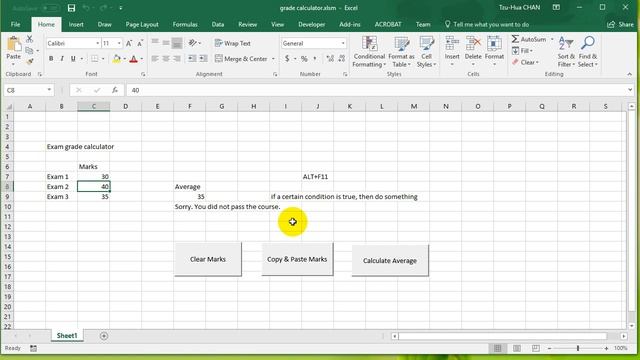Screen dimensions: 640x360
Task: Switch to the Formulas tab
Action: pos(185,24)
